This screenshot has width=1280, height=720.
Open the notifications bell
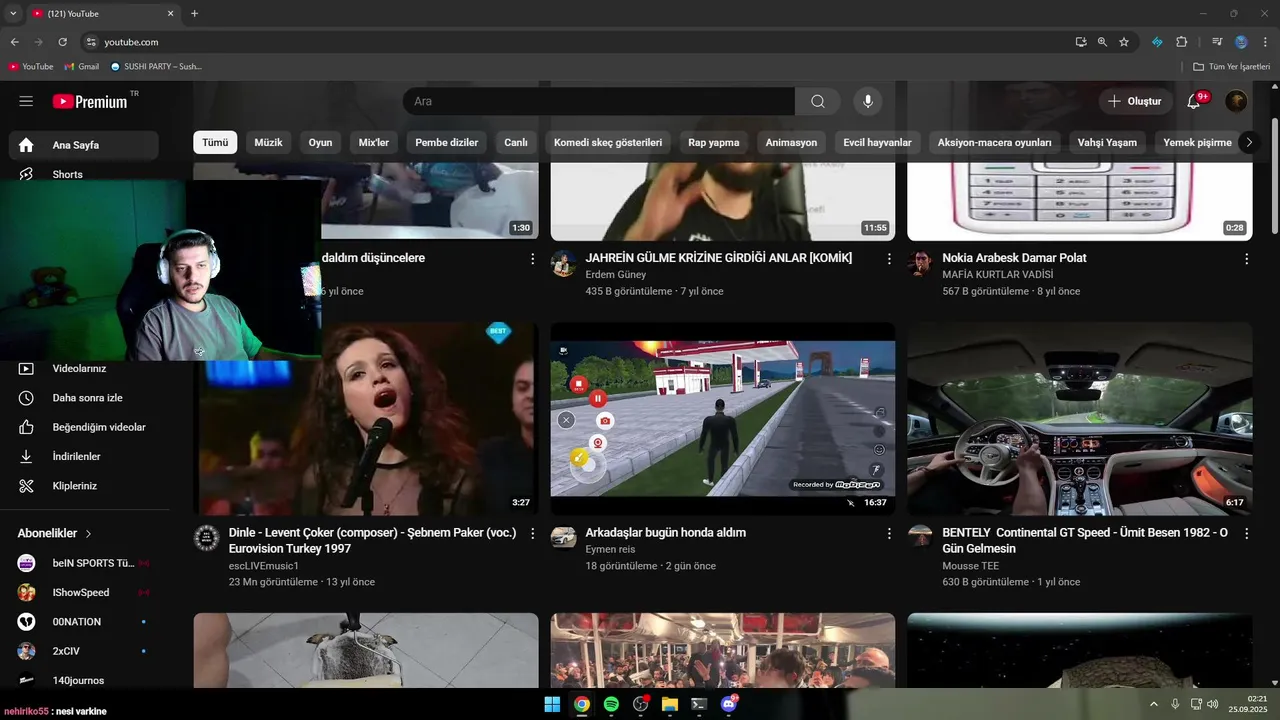(x=1194, y=101)
